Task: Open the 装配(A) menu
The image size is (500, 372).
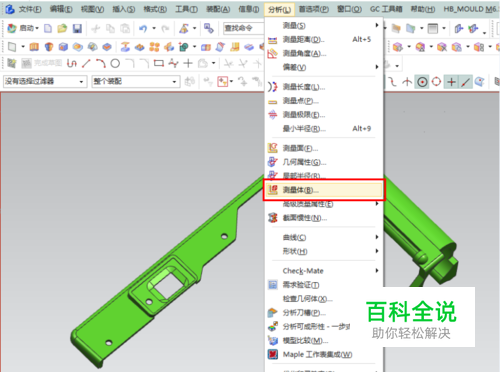Action: tap(218, 9)
